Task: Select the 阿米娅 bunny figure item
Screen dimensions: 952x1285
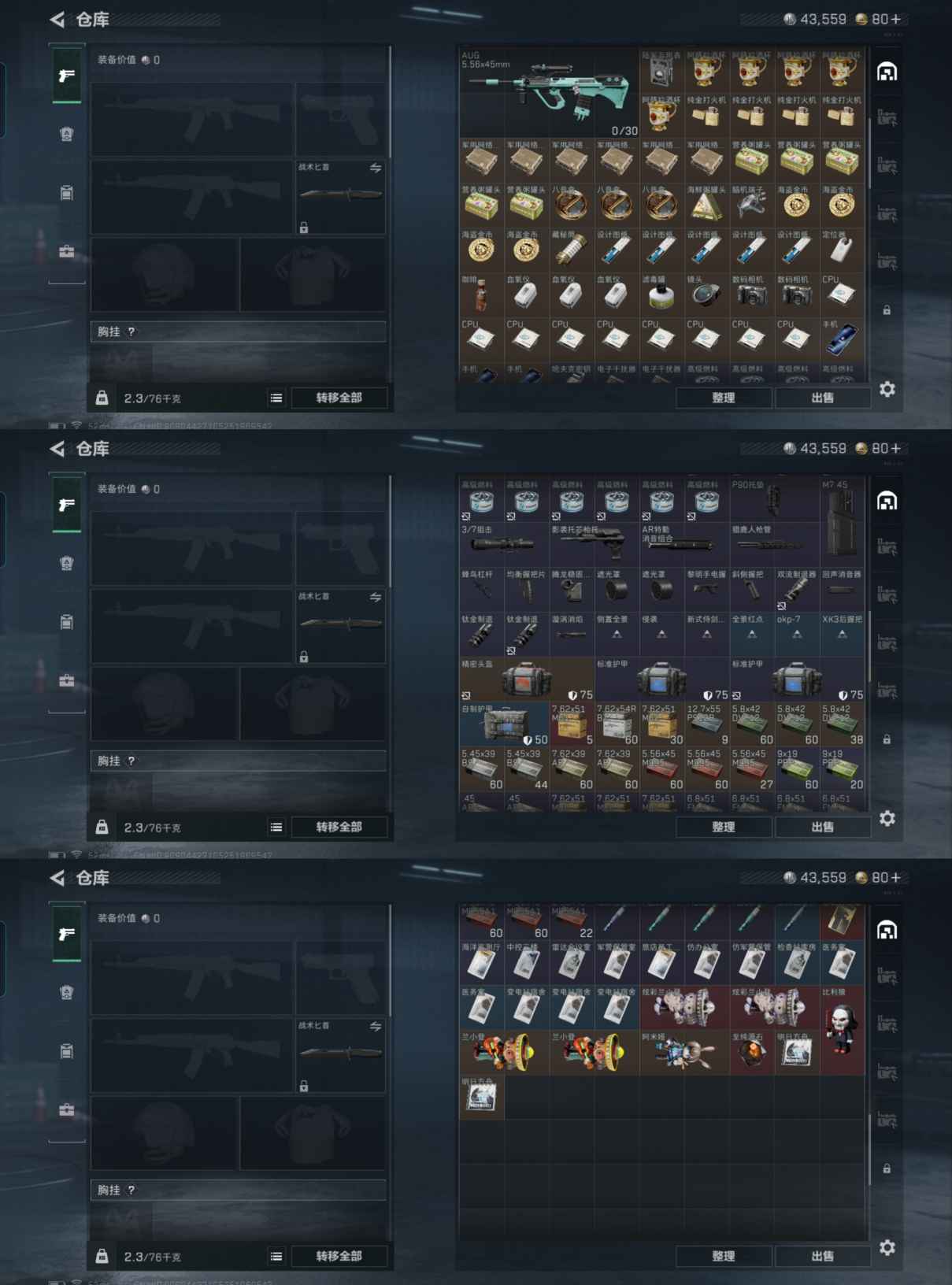Action: point(683,1053)
